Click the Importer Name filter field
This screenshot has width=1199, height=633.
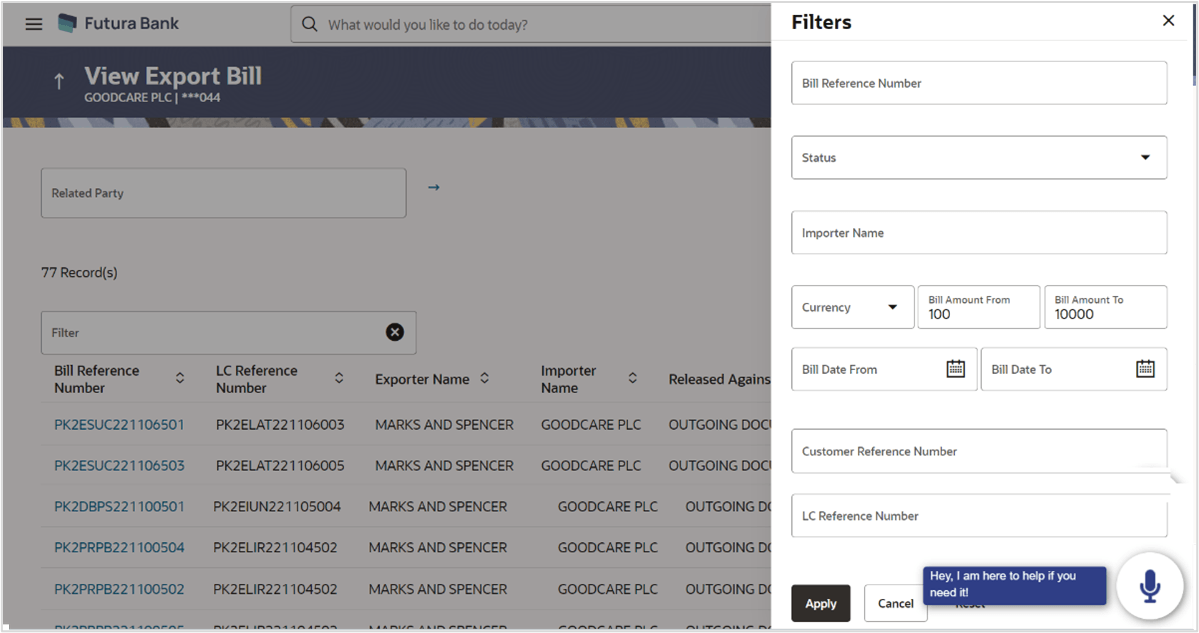tap(978, 232)
